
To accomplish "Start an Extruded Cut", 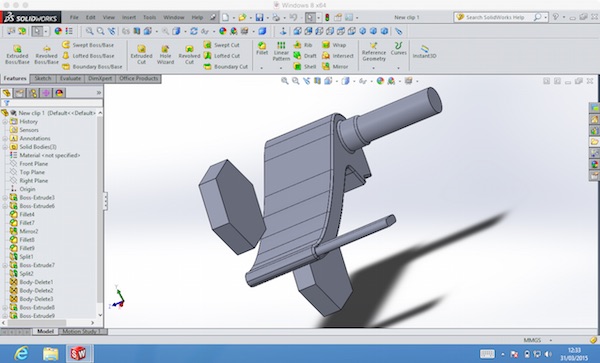I will click(x=141, y=54).
